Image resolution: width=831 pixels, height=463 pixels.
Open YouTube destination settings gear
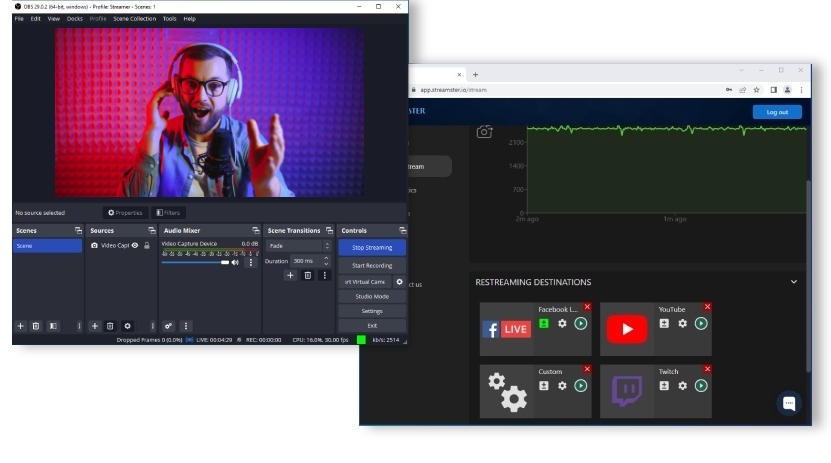(683, 323)
